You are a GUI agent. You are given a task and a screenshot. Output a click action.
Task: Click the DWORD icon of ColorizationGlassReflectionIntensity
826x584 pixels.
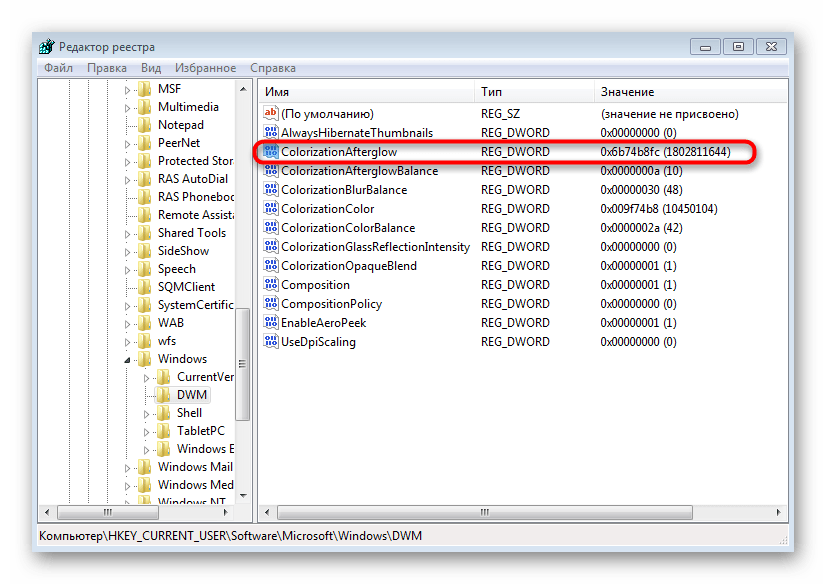271,246
